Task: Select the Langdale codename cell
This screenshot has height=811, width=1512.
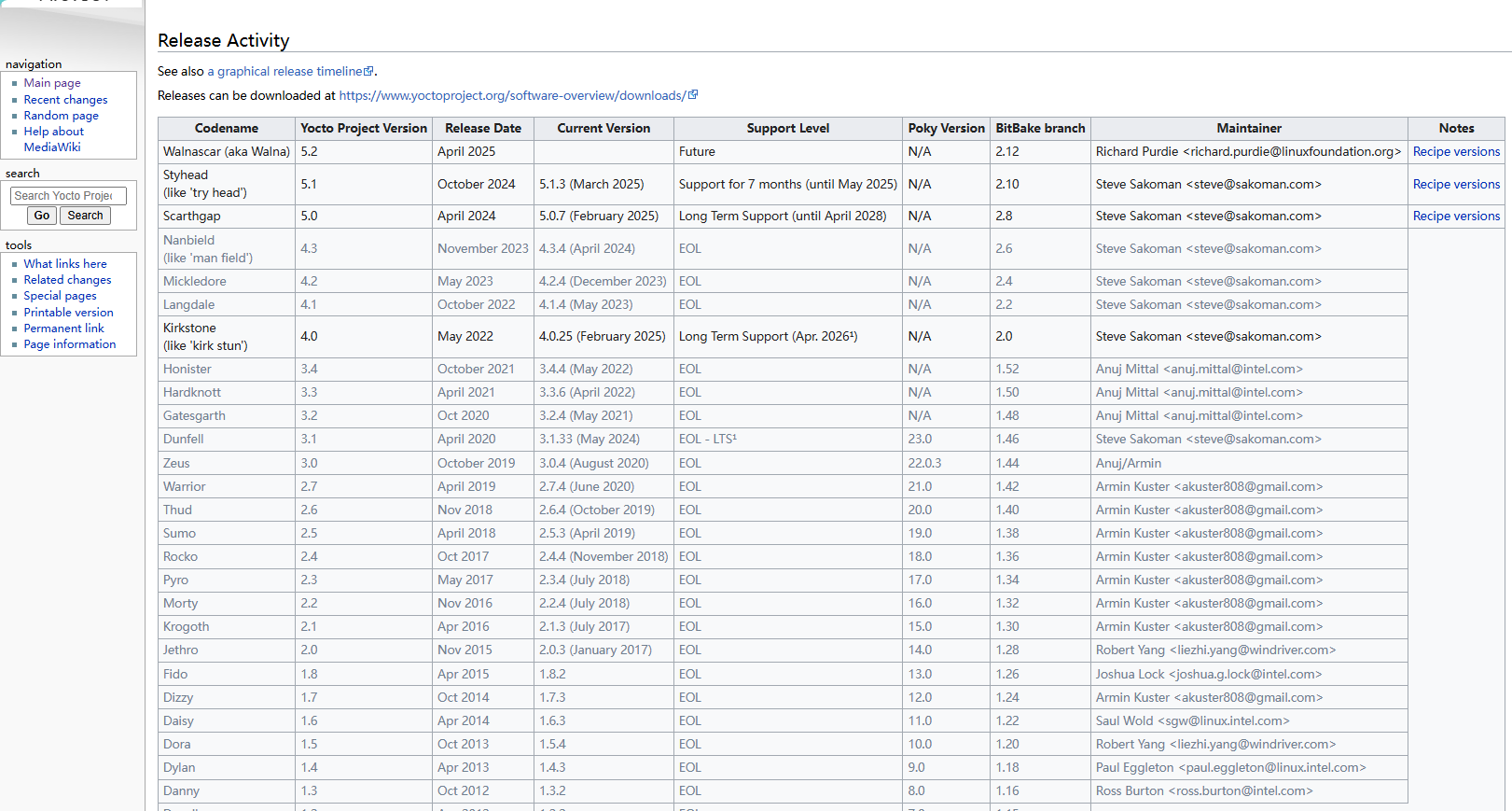Action: tap(227, 305)
